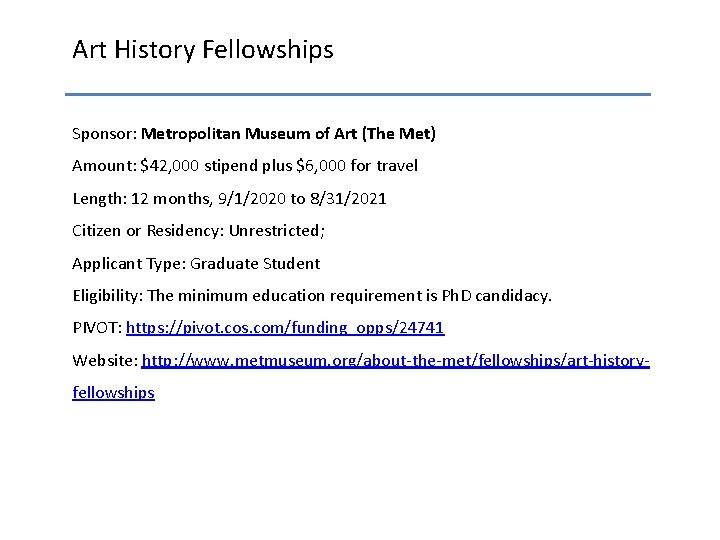Viewport: 720px width, 540px height.
Task: Click the "$42,000" stipend amount
Action: pos(170,165)
